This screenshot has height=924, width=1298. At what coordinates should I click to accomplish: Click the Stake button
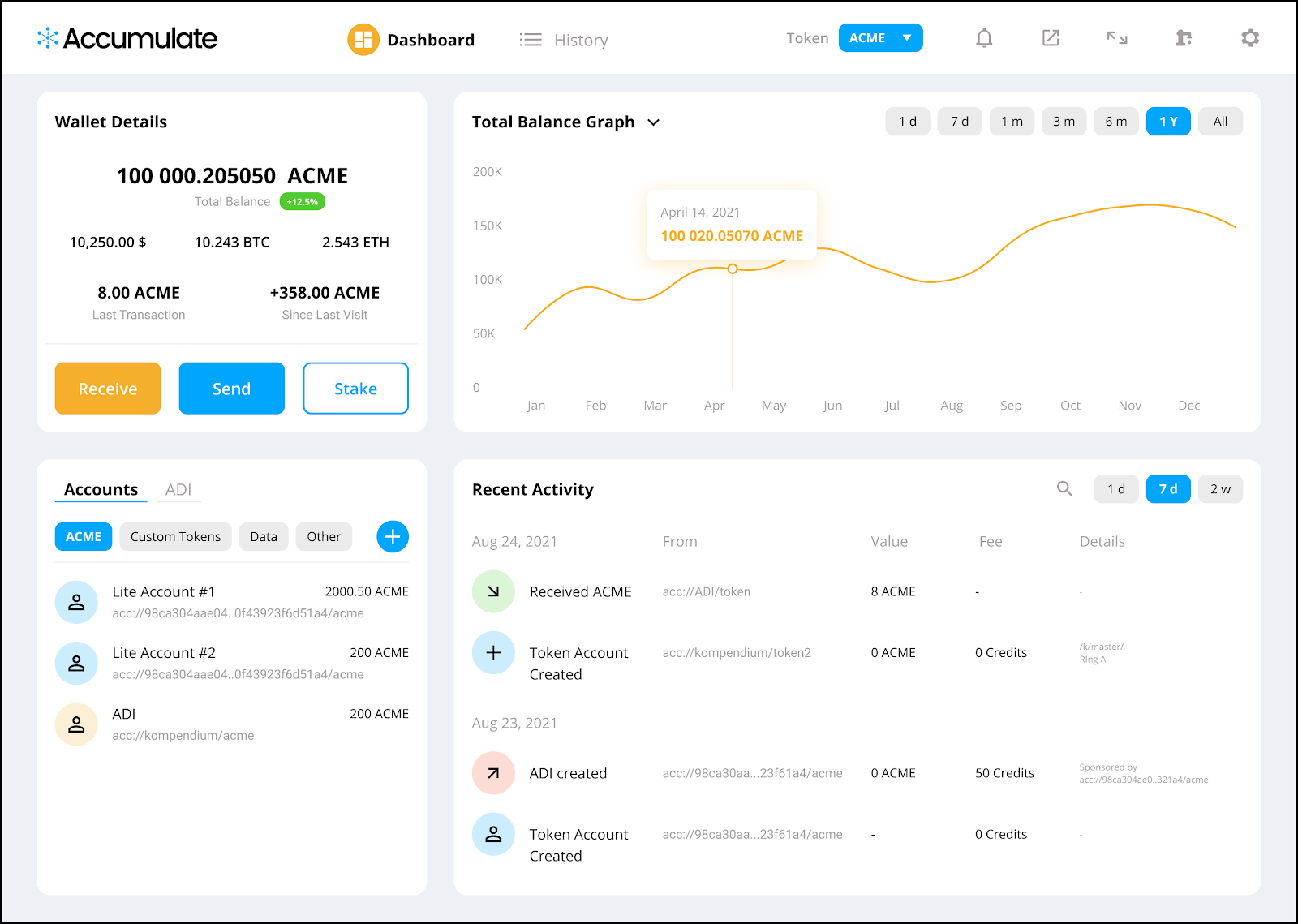[355, 389]
